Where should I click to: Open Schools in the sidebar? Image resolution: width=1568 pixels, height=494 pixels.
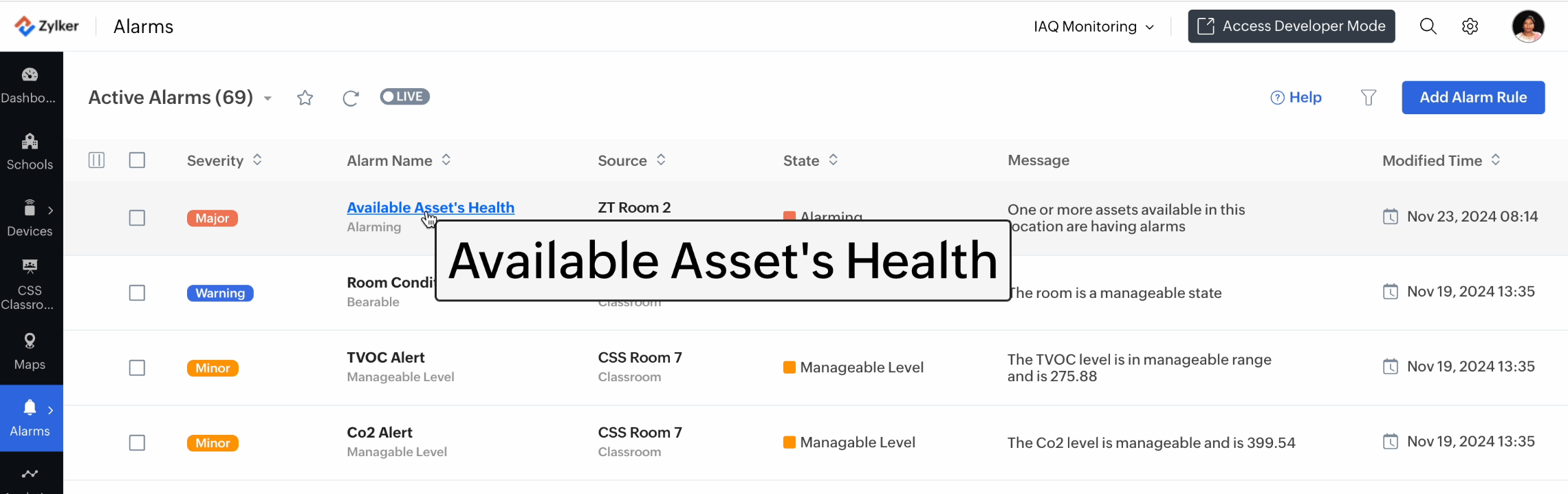pos(30,151)
